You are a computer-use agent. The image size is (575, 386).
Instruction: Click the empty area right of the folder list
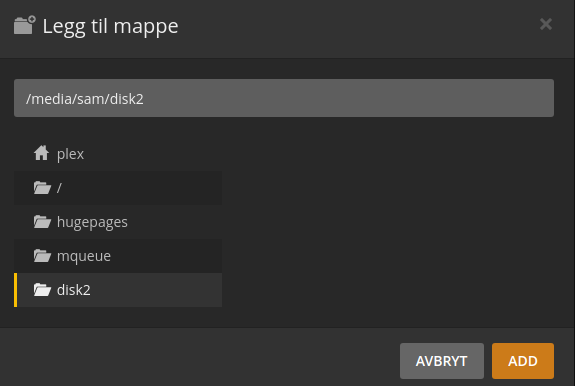(388, 222)
